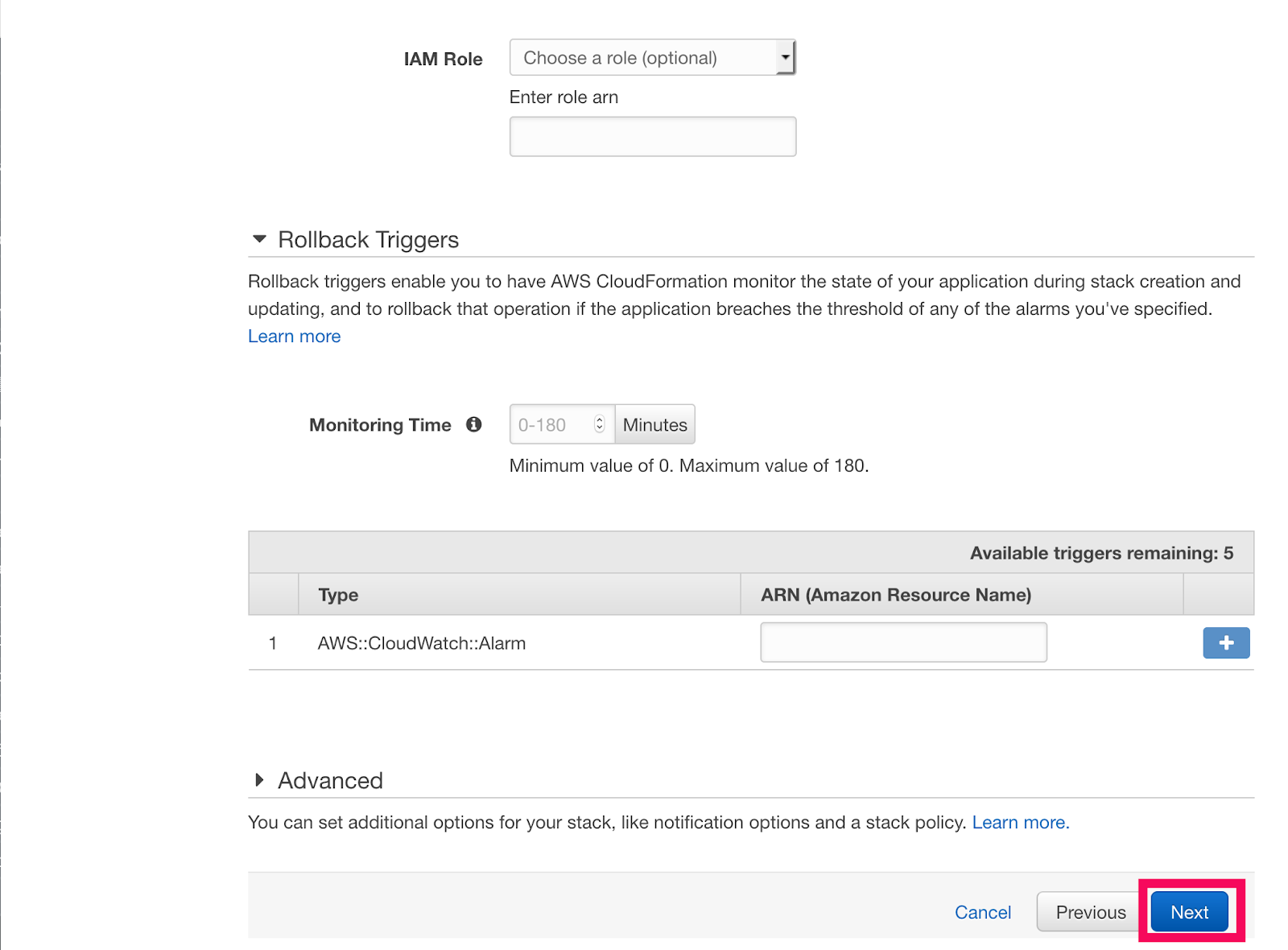Image resolution: width=1288 pixels, height=950 pixels.
Task: Click the Monitoring Time label
Action: (380, 425)
